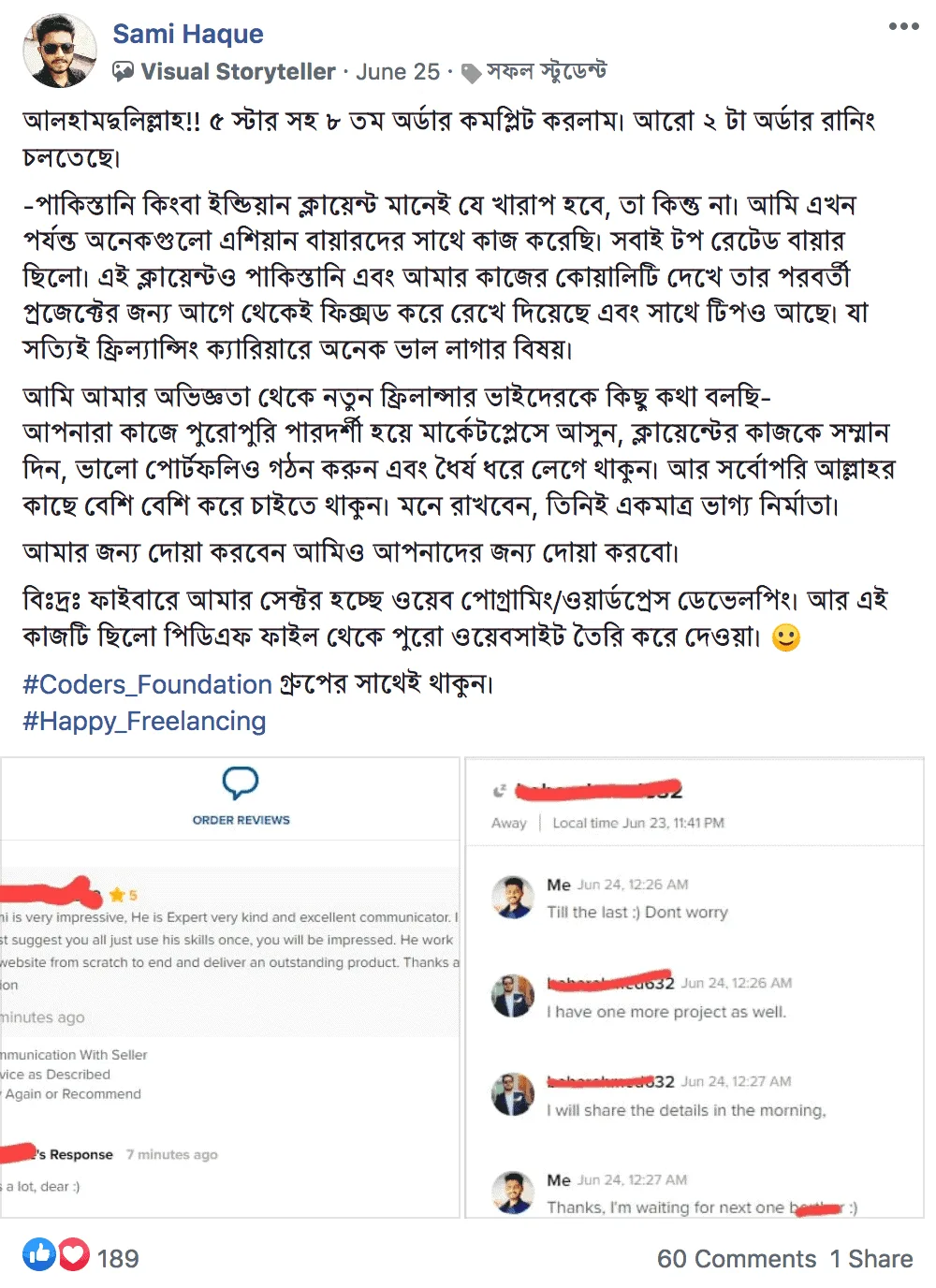Open the June 25 post timestamp
936x1288 pixels.
pyautogui.click(x=398, y=71)
